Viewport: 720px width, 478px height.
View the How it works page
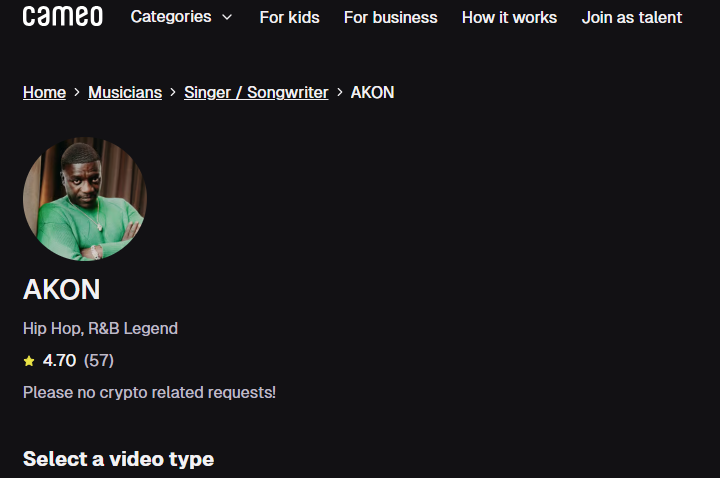[x=509, y=17]
